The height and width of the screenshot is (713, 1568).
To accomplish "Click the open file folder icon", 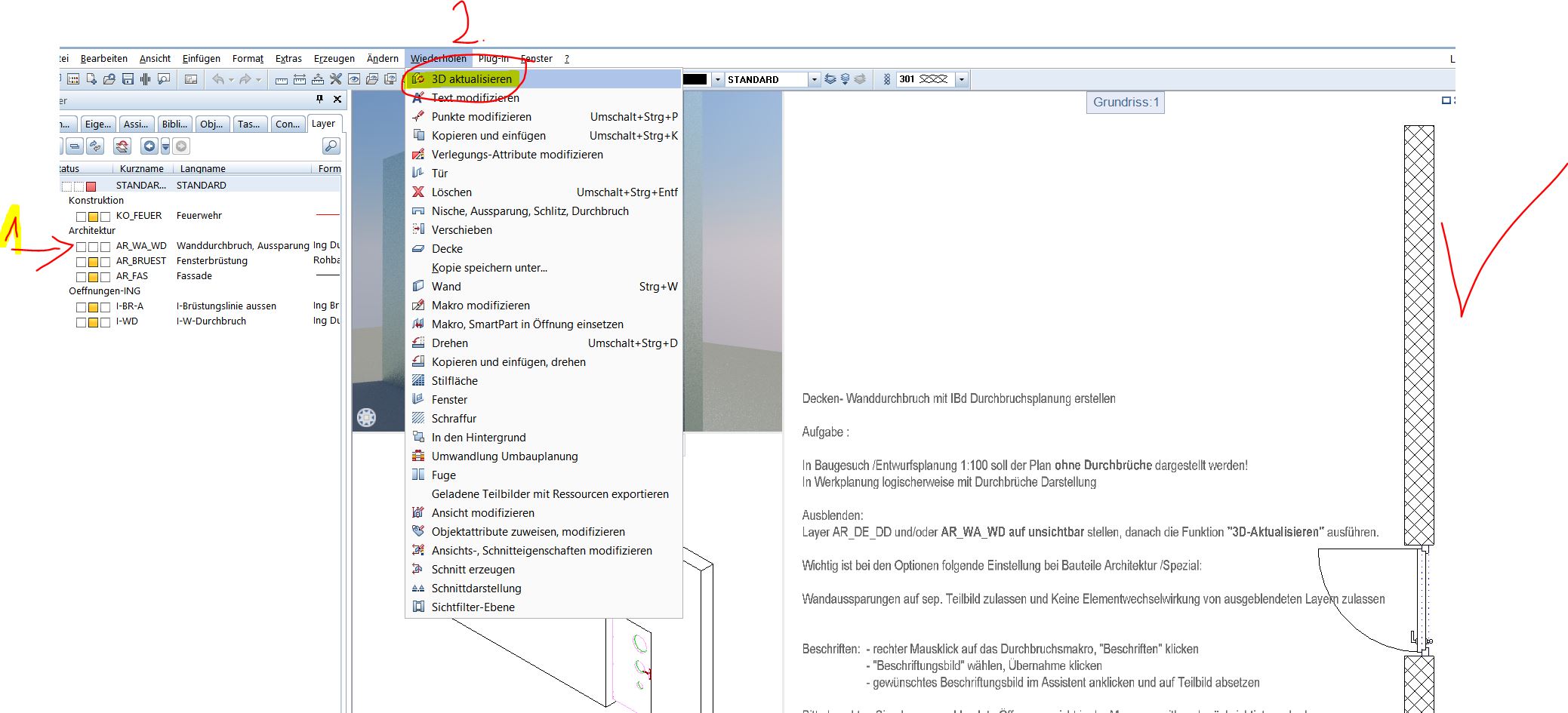I will point(109,79).
